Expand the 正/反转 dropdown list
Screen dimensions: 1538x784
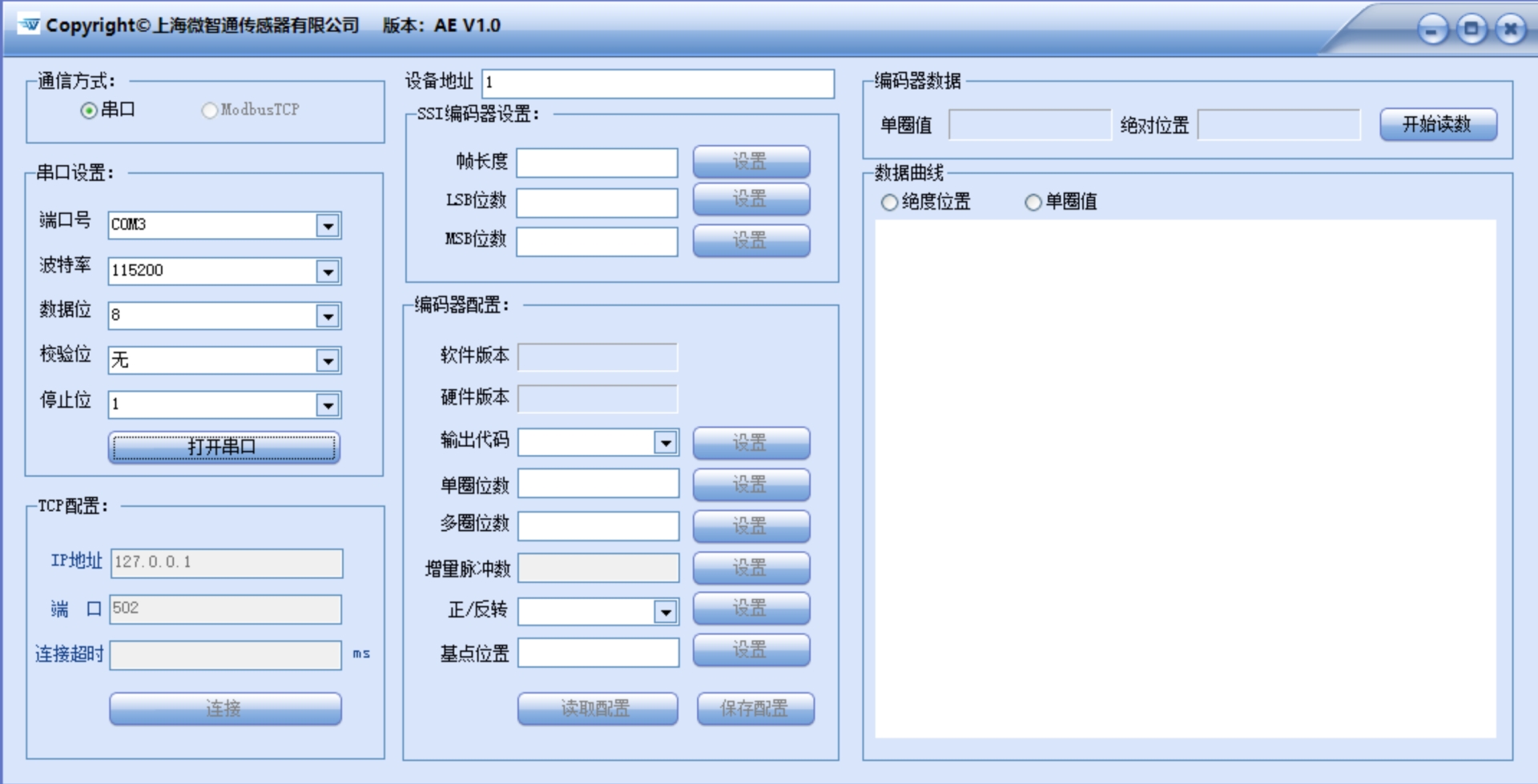click(666, 610)
